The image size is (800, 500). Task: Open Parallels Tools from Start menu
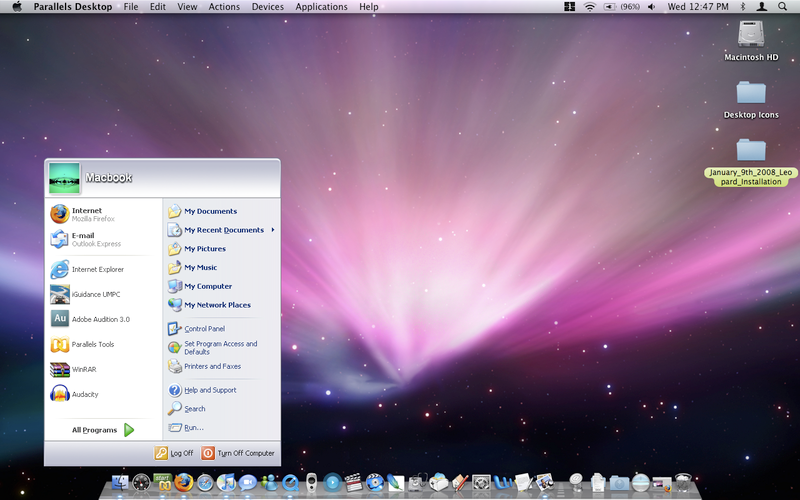(x=83, y=344)
